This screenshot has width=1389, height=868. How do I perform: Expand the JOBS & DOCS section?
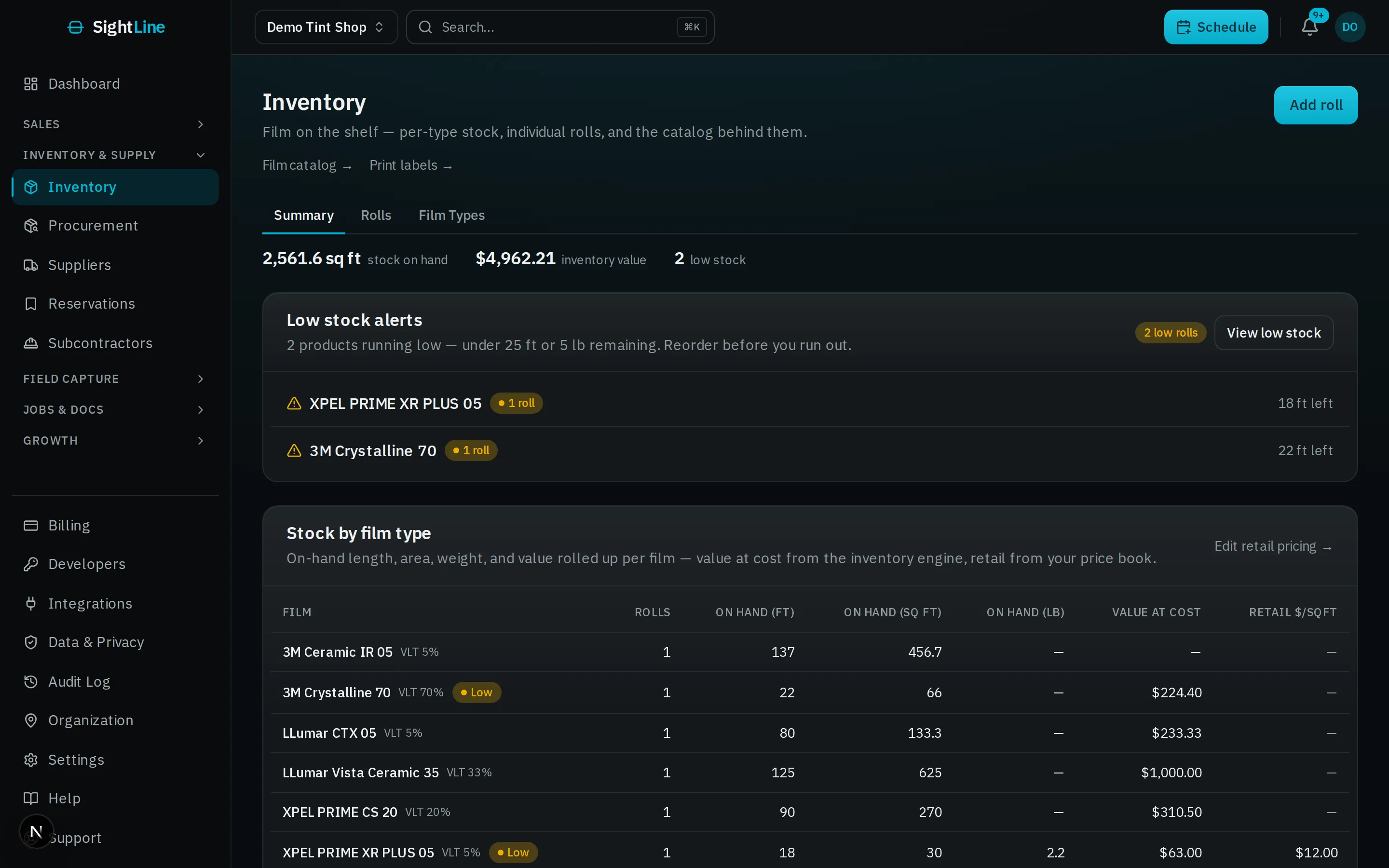pyautogui.click(x=115, y=410)
